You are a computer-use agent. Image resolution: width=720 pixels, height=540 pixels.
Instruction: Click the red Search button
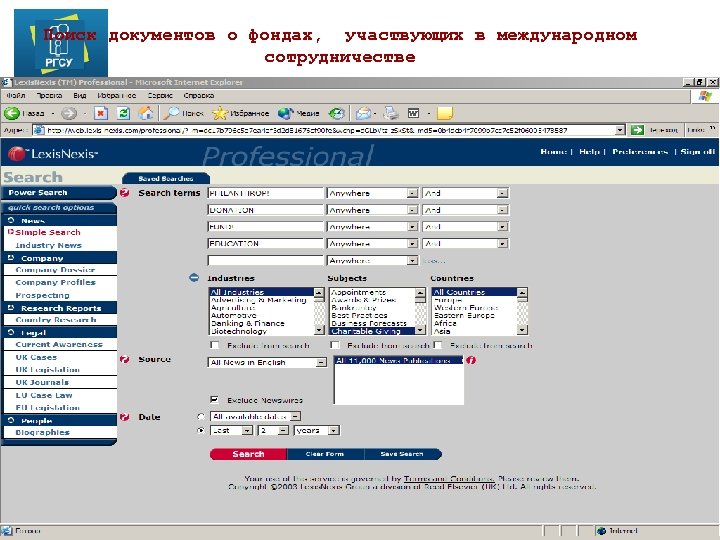[248, 454]
